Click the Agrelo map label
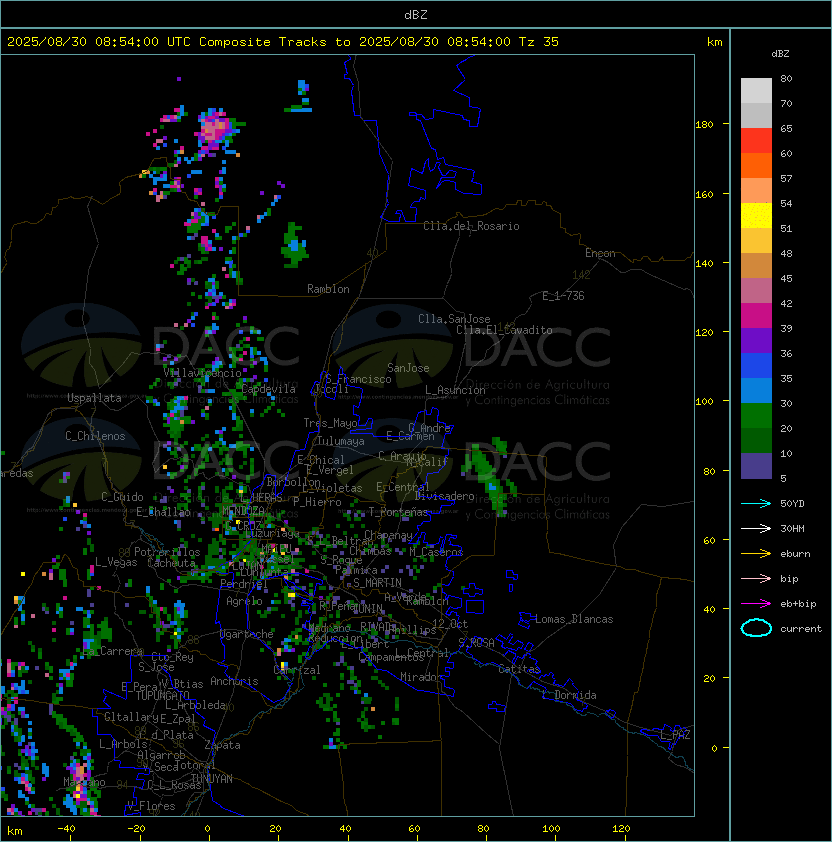This screenshot has width=832, height=842. 244,601
